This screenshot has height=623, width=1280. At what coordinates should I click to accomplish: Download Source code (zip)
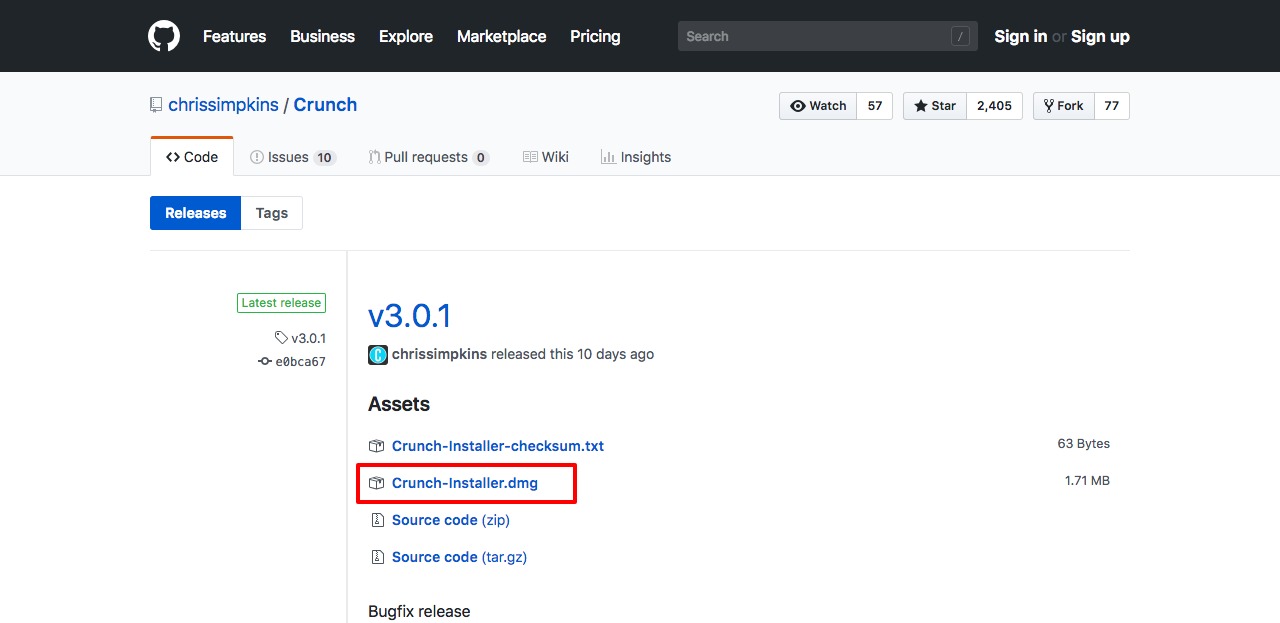pos(451,520)
